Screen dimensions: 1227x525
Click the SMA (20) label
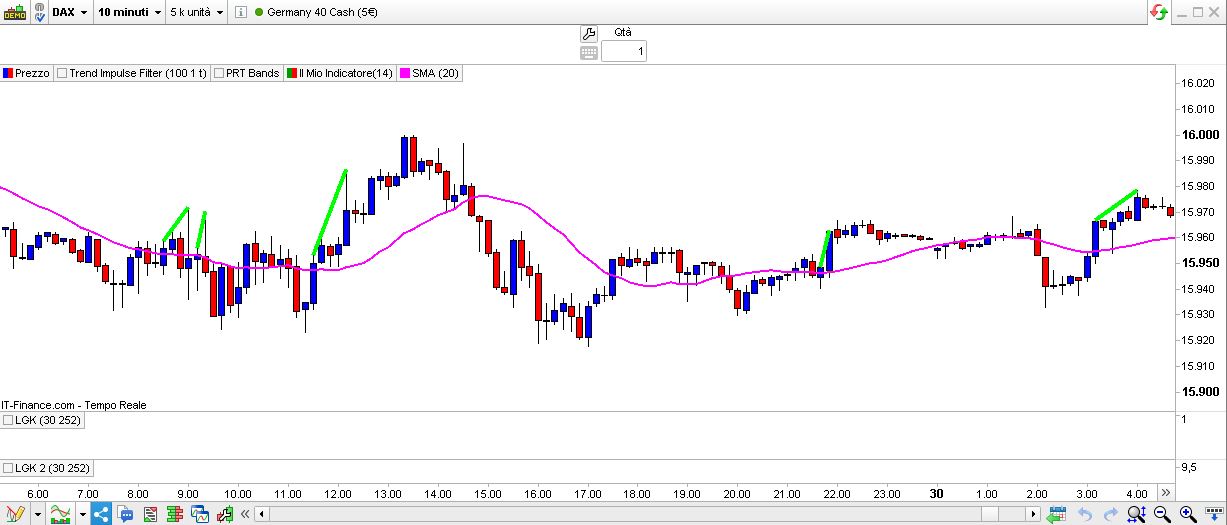435,73
